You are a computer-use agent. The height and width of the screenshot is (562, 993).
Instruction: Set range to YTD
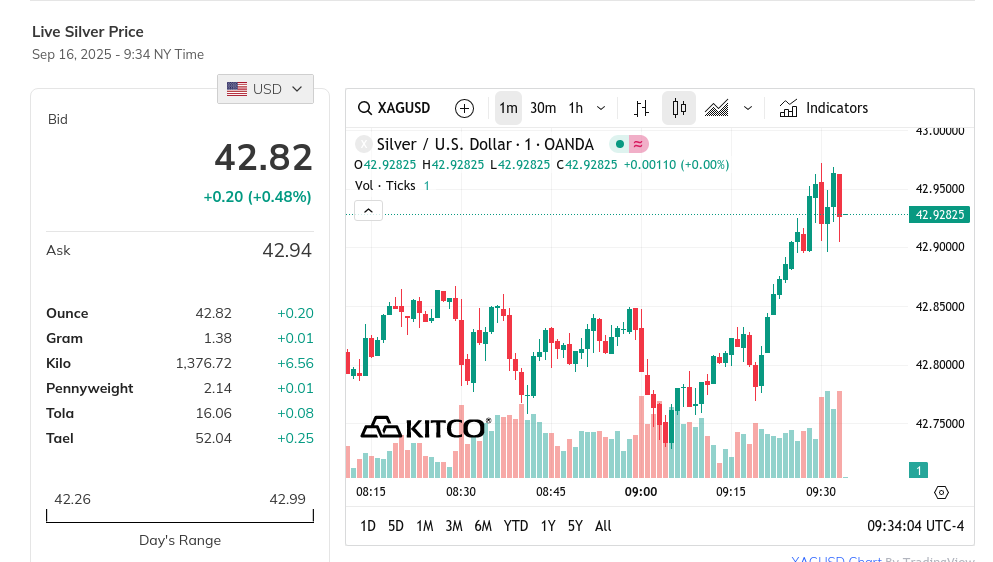515,526
